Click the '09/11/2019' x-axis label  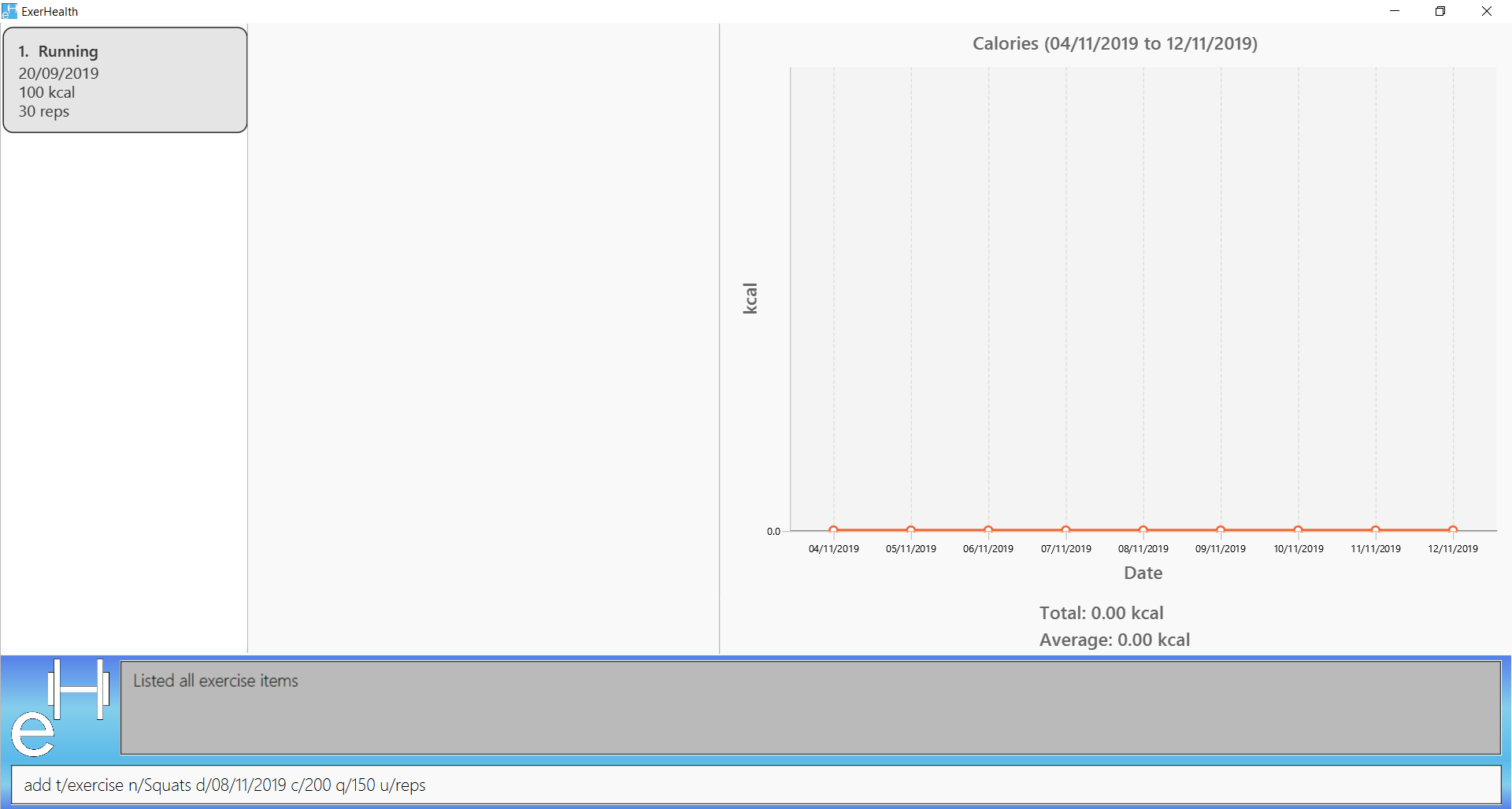coord(1221,549)
